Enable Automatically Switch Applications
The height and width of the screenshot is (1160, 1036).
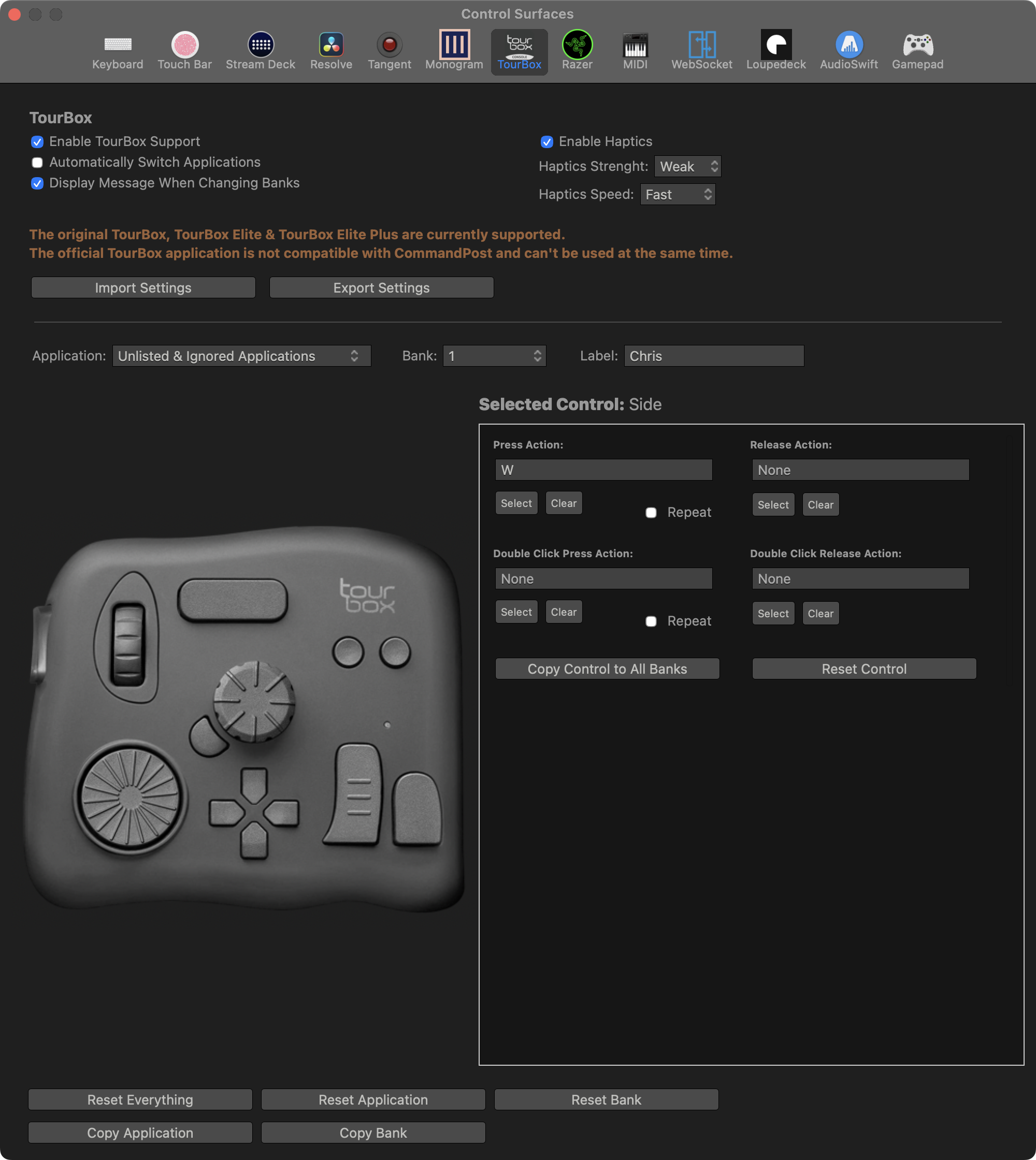point(38,163)
